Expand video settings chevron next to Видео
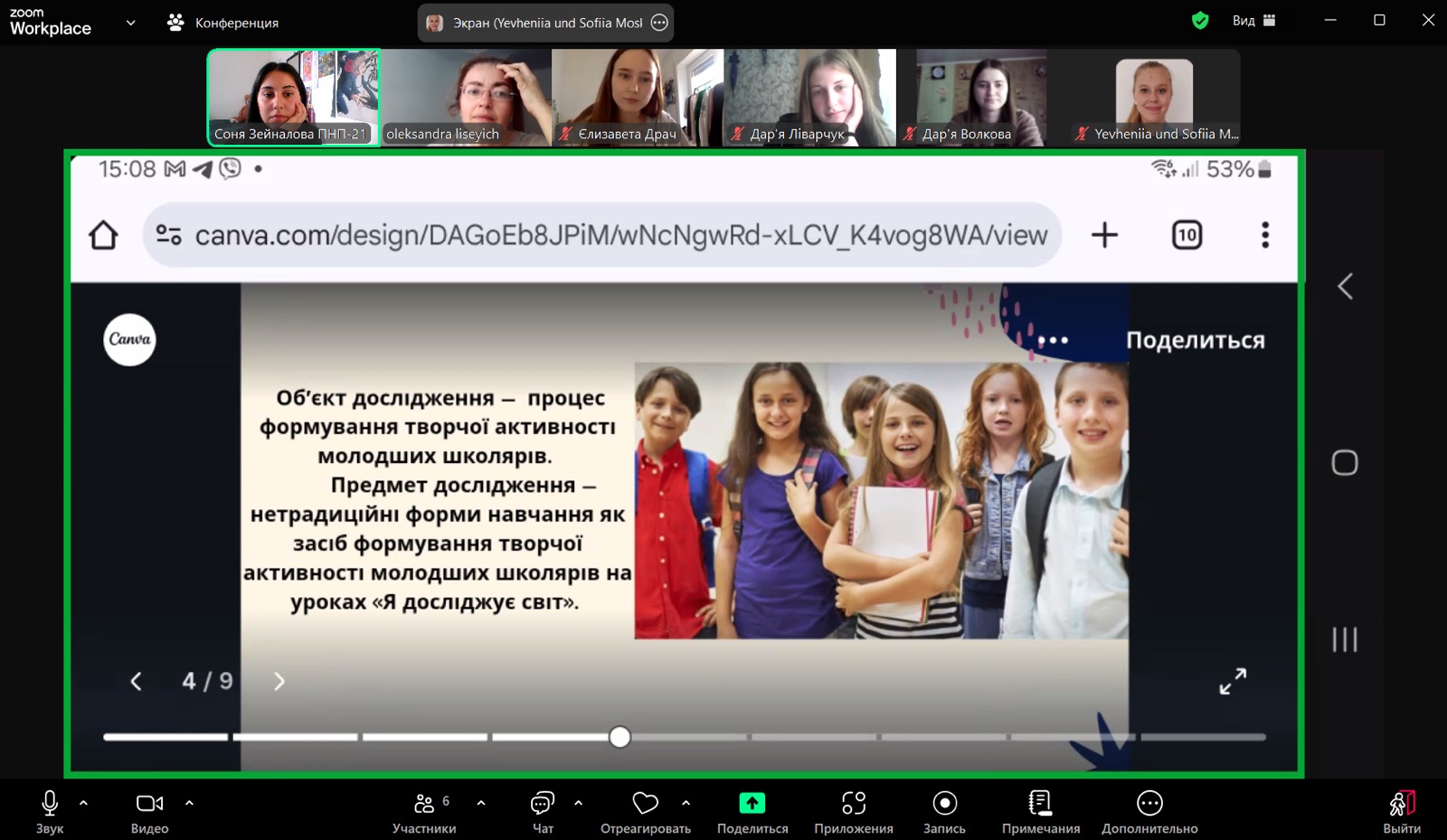The height and width of the screenshot is (840, 1447). point(188,803)
